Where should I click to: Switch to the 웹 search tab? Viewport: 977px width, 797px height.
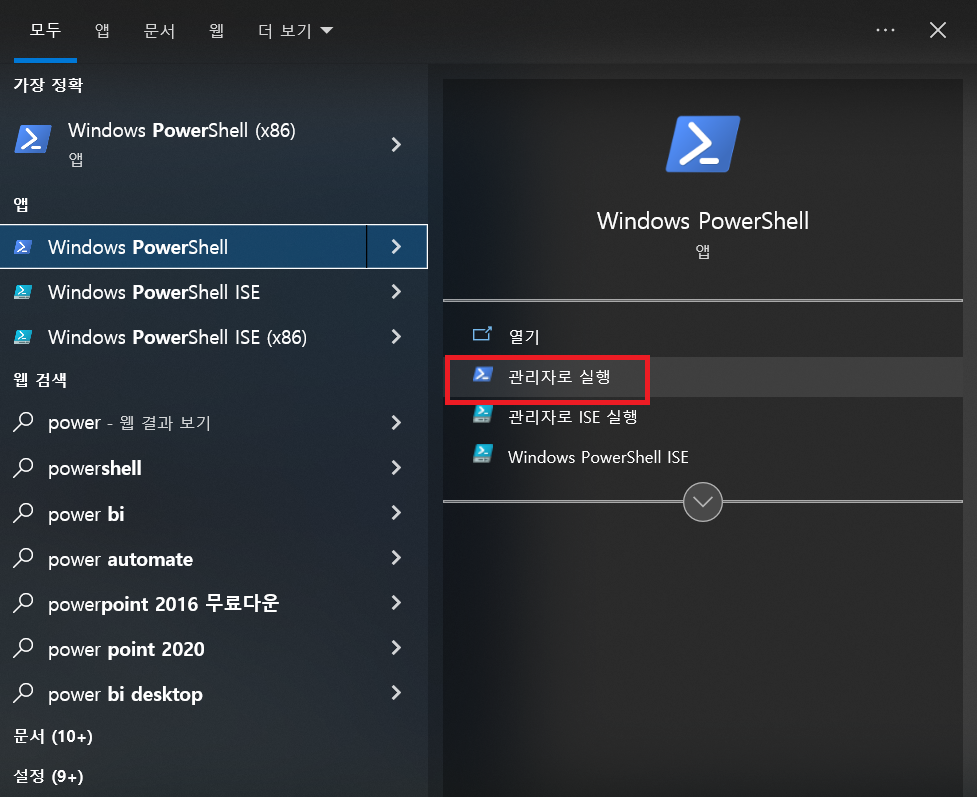tap(216, 30)
